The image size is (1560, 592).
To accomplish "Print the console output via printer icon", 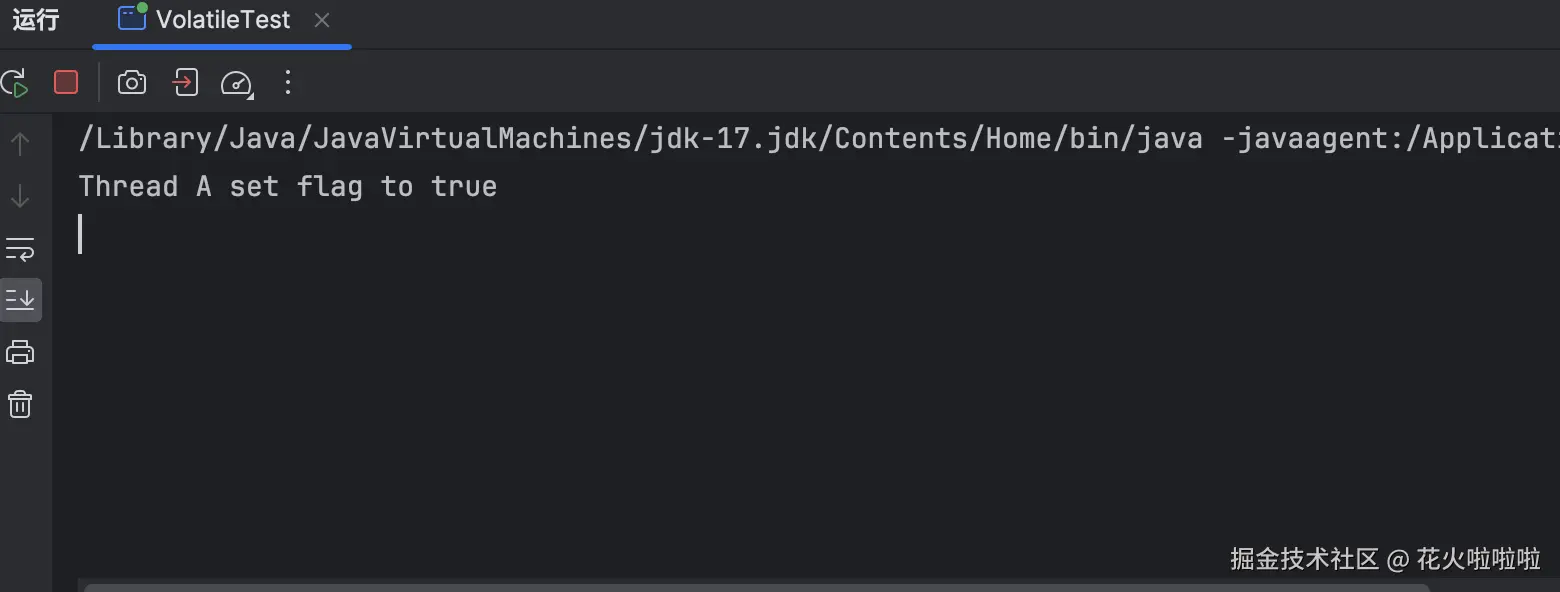I will point(20,352).
